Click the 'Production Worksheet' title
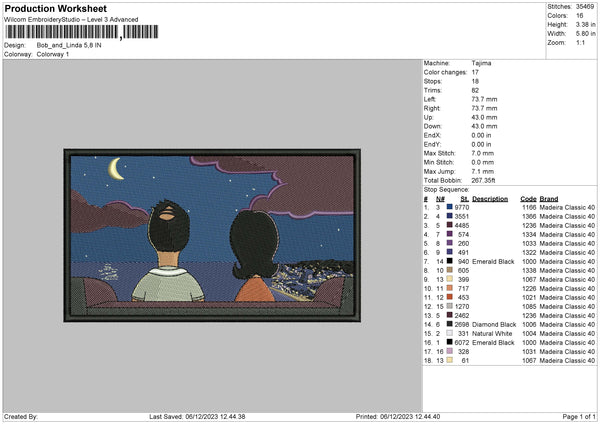Screen dimensions: 600x424 [x=56, y=8]
